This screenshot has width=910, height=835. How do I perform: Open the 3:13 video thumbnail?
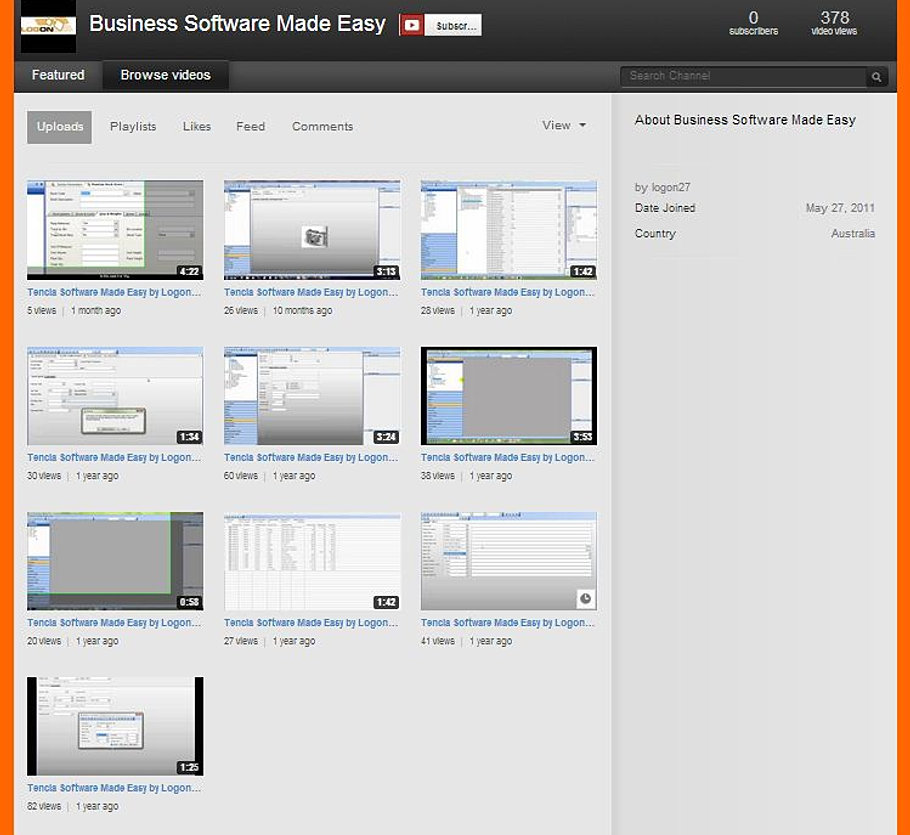pyautogui.click(x=312, y=230)
